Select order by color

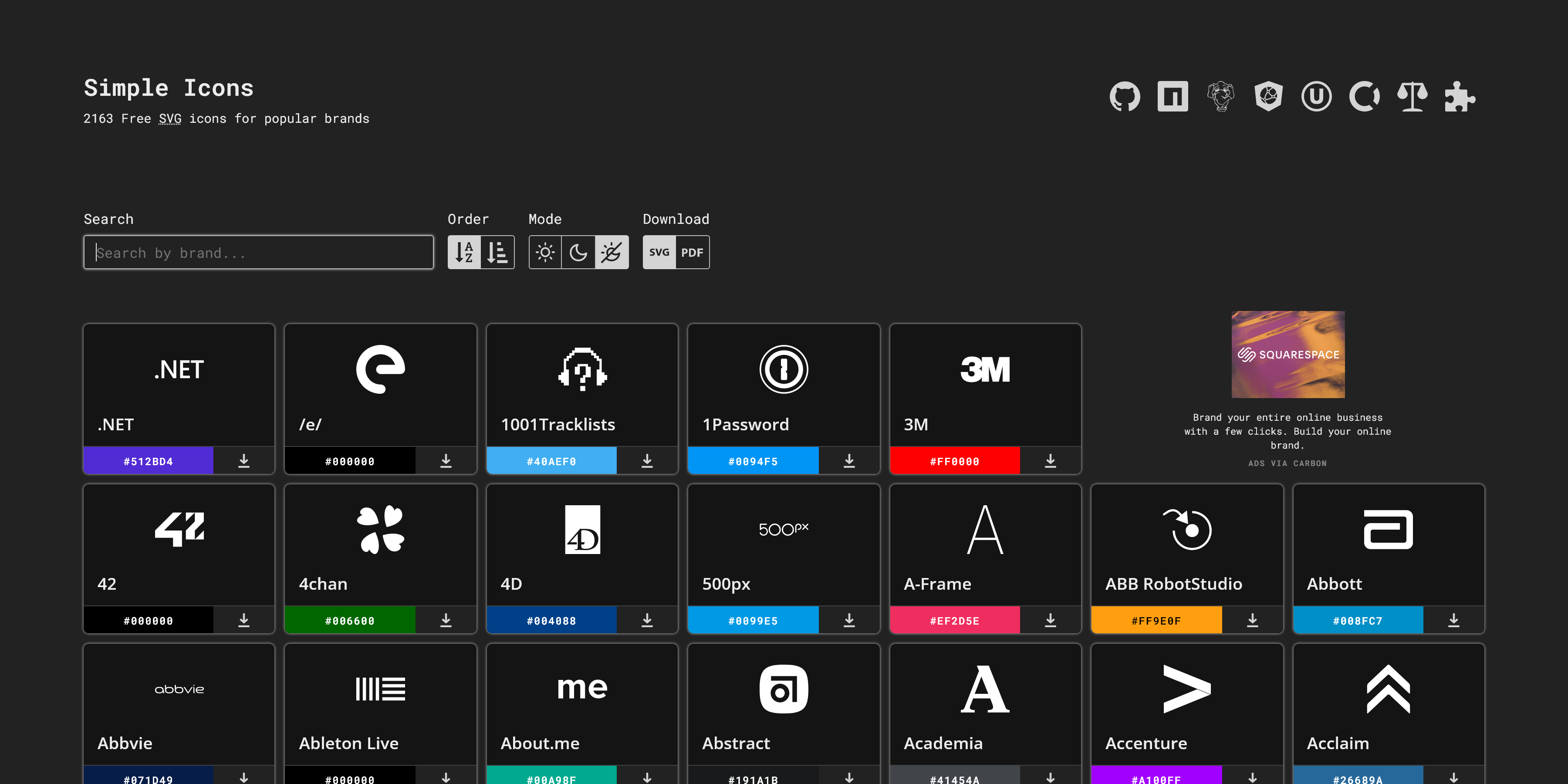(x=497, y=252)
